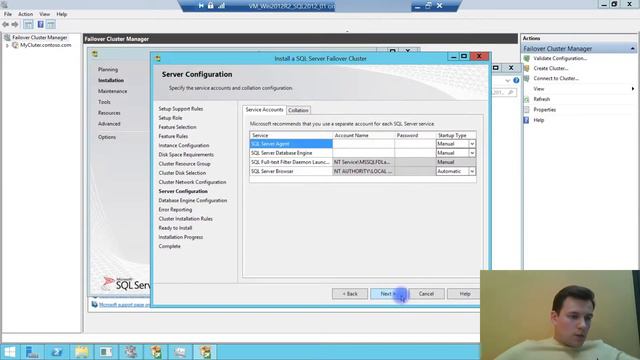
Task: Click the Cluster Network Configuration wizard step
Action: [x=192, y=182]
